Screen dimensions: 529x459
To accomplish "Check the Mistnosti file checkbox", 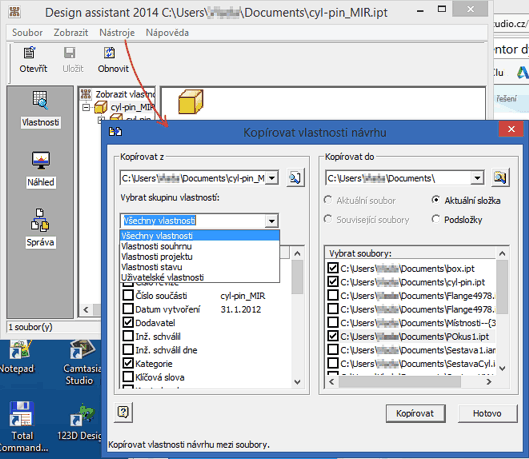I will pos(333,322).
